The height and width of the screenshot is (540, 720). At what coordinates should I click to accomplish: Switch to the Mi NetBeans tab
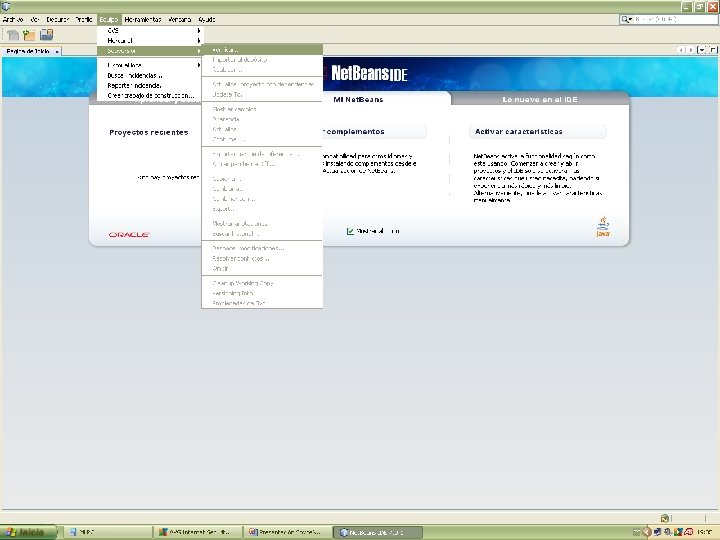point(358,99)
